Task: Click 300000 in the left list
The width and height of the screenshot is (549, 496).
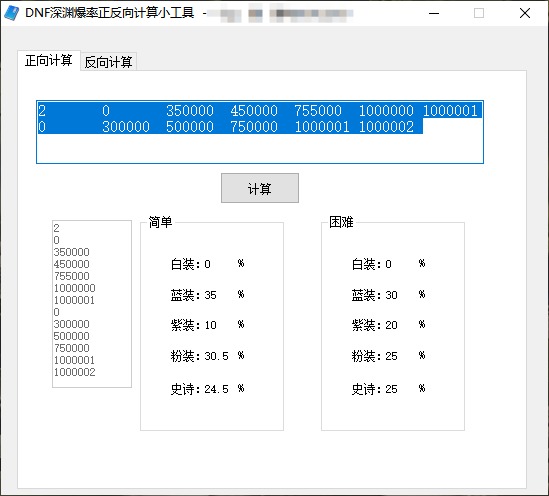Action: (71, 324)
